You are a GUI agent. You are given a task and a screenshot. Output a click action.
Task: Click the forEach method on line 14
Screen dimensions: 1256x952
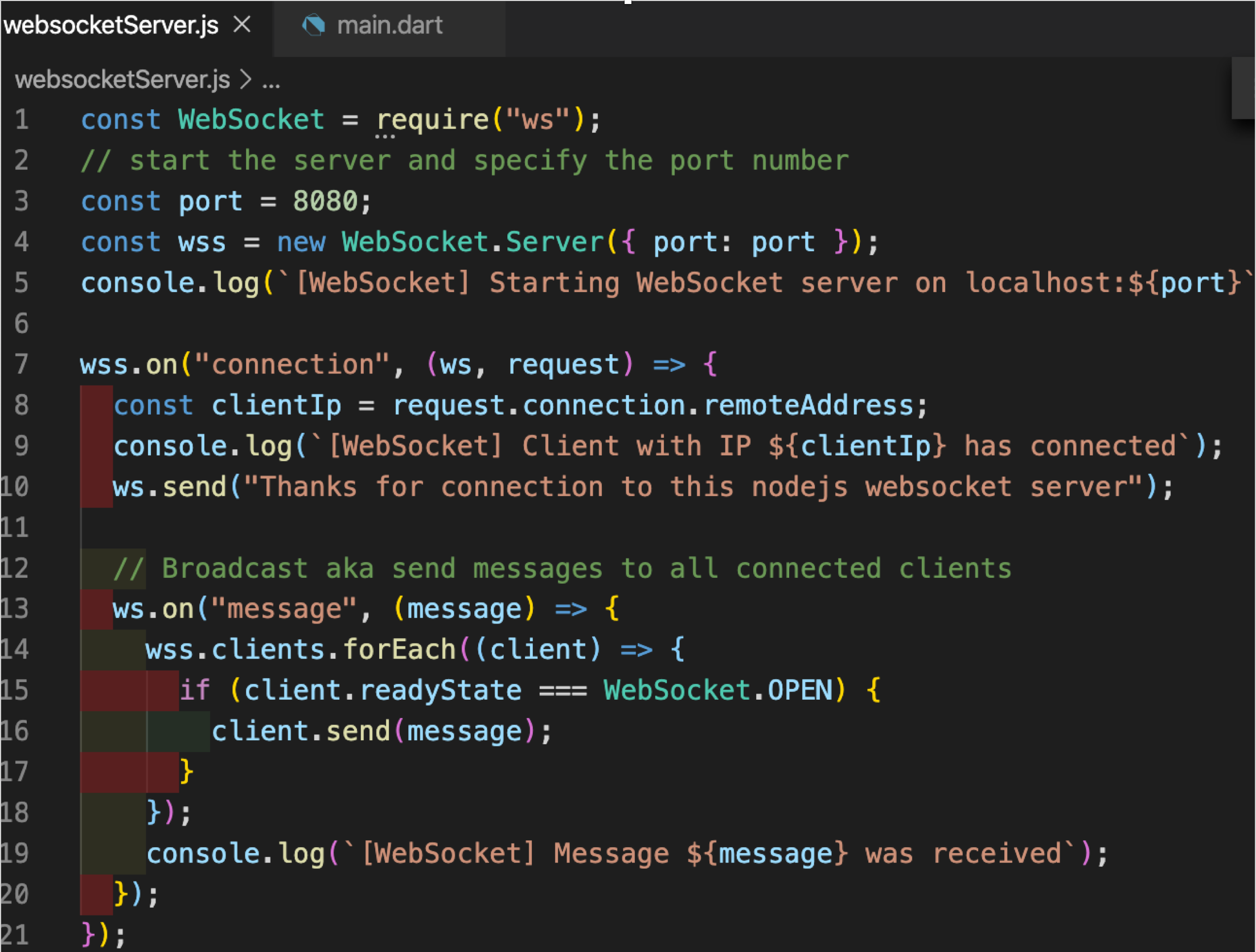tap(400, 650)
